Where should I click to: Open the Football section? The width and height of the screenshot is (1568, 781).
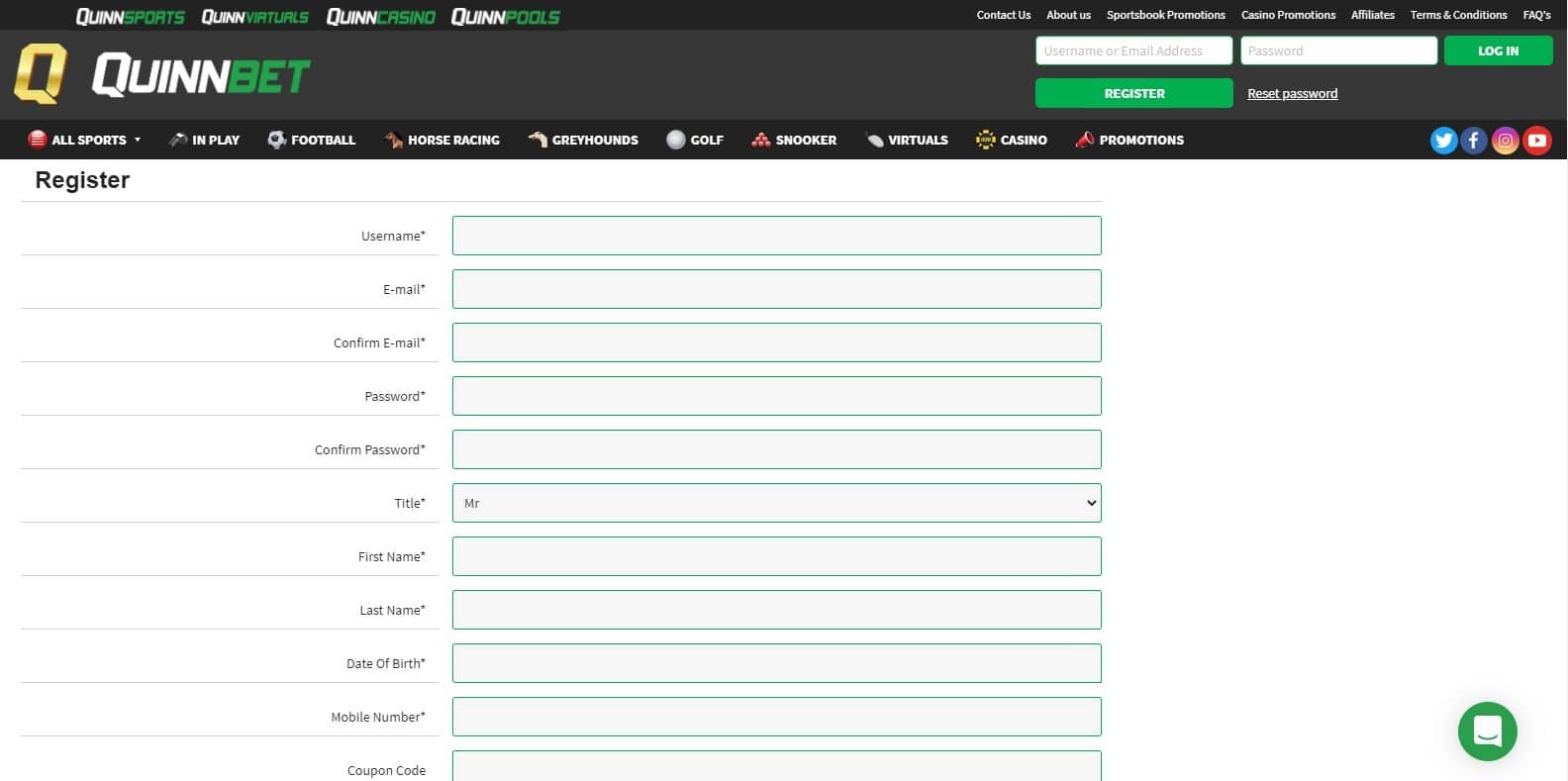click(312, 140)
